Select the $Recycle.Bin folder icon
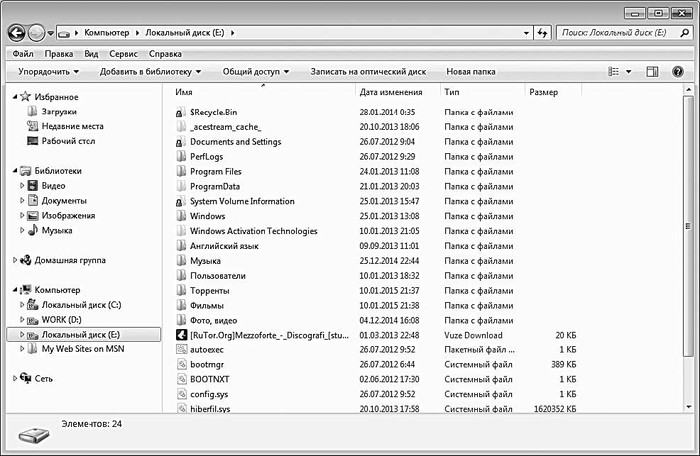The image size is (700, 456). click(x=180, y=112)
